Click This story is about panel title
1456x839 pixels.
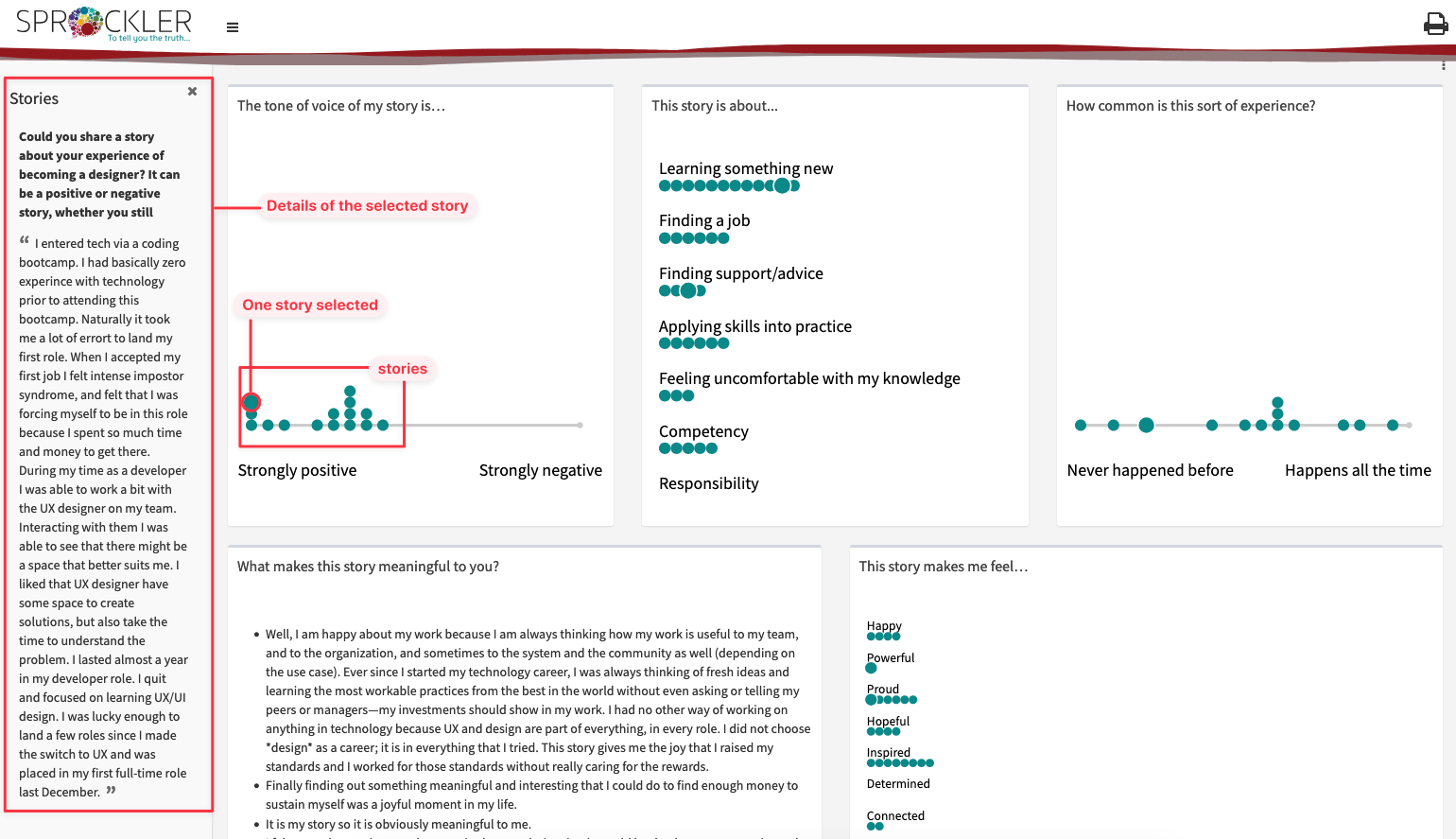point(715,106)
